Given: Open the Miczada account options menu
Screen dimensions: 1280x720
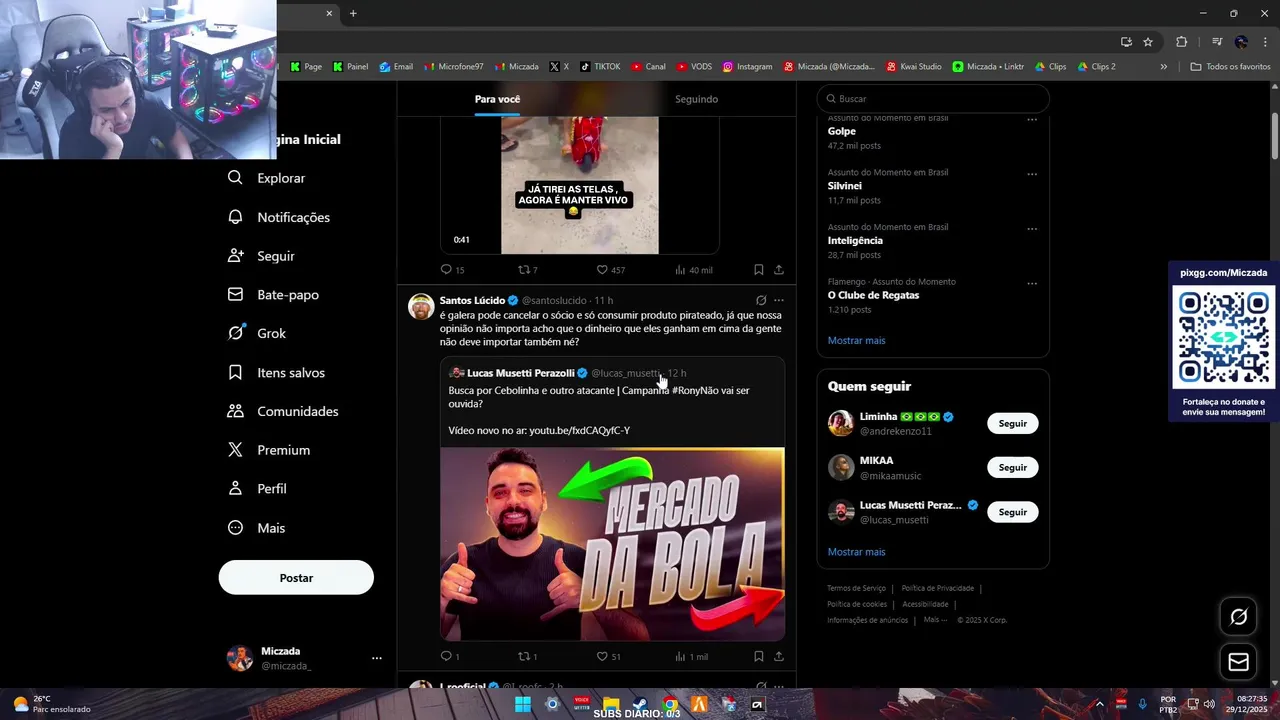Looking at the screenshot, I should point(377,658).
